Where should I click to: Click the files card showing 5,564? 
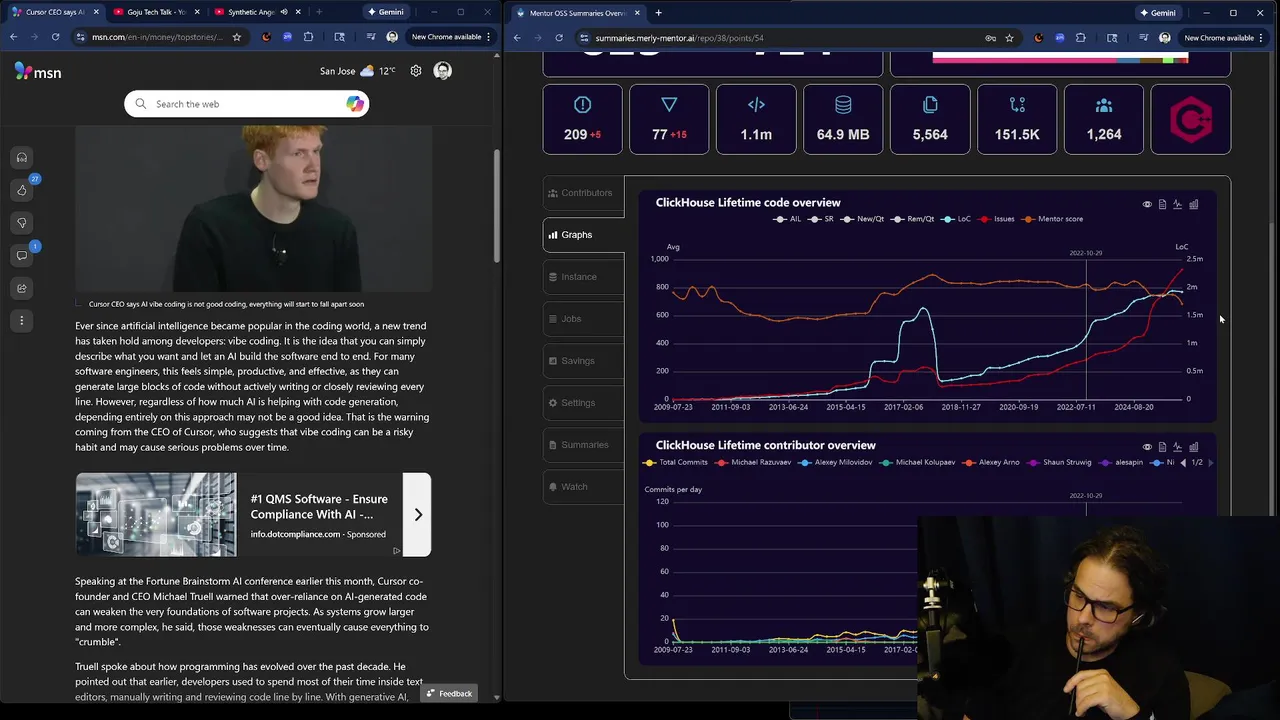tap(930, 120)
